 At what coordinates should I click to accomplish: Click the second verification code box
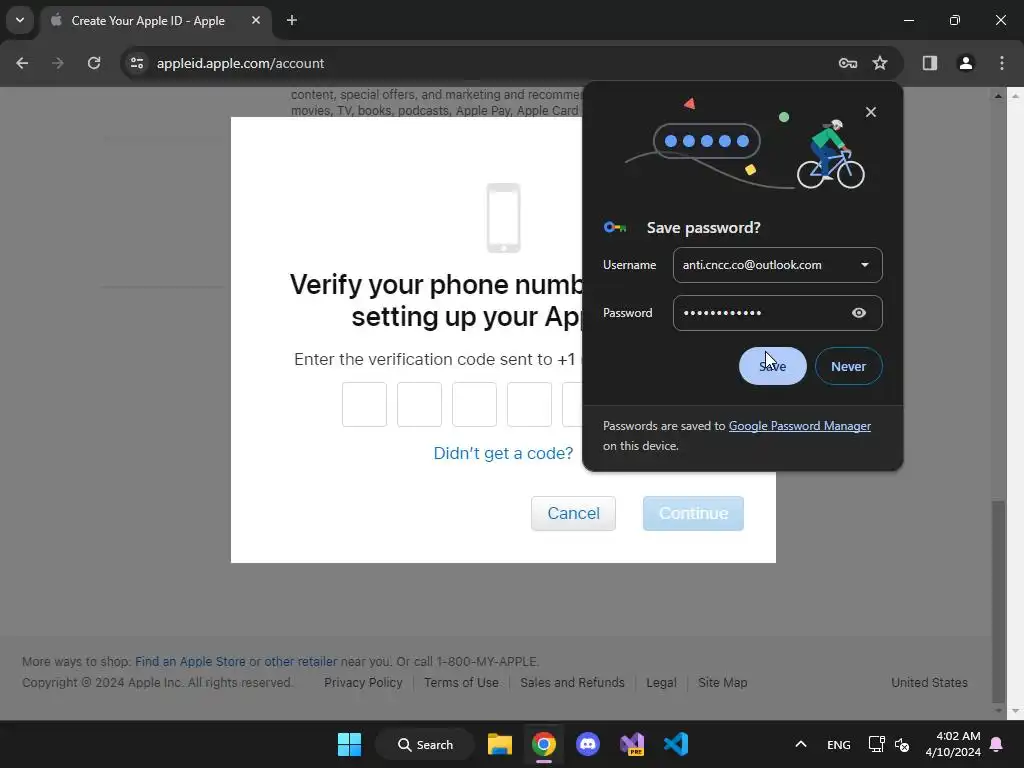click(x=419, y=405)
